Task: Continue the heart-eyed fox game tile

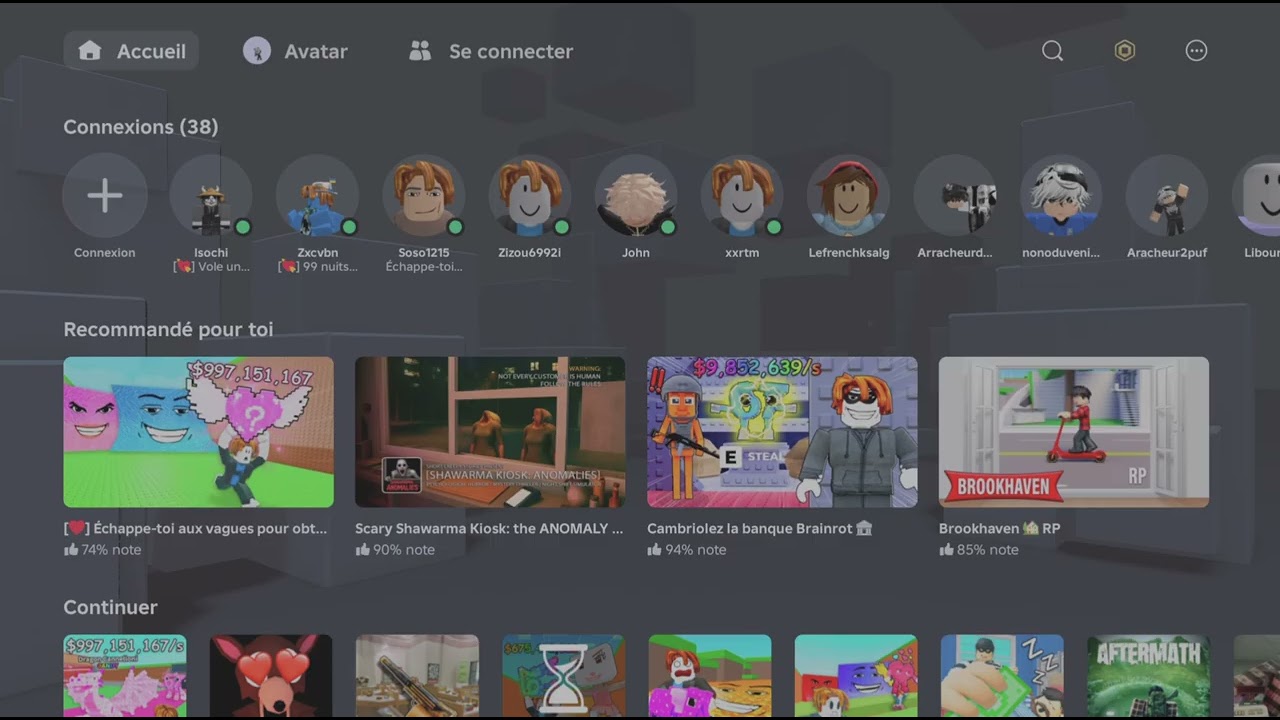Action: [x=271, y=676]
